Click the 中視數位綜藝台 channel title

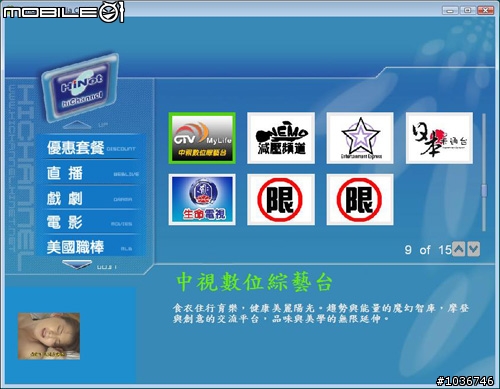[254, 282]
